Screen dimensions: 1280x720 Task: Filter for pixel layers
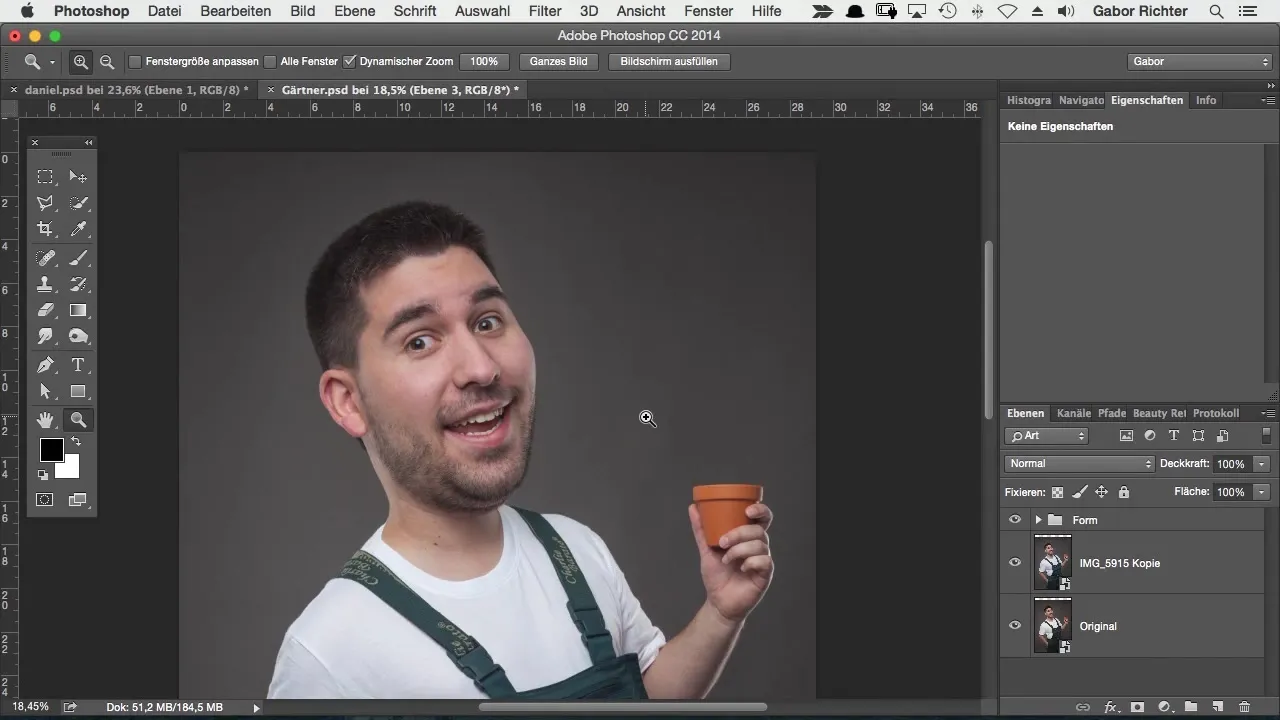pos(1126,436)
